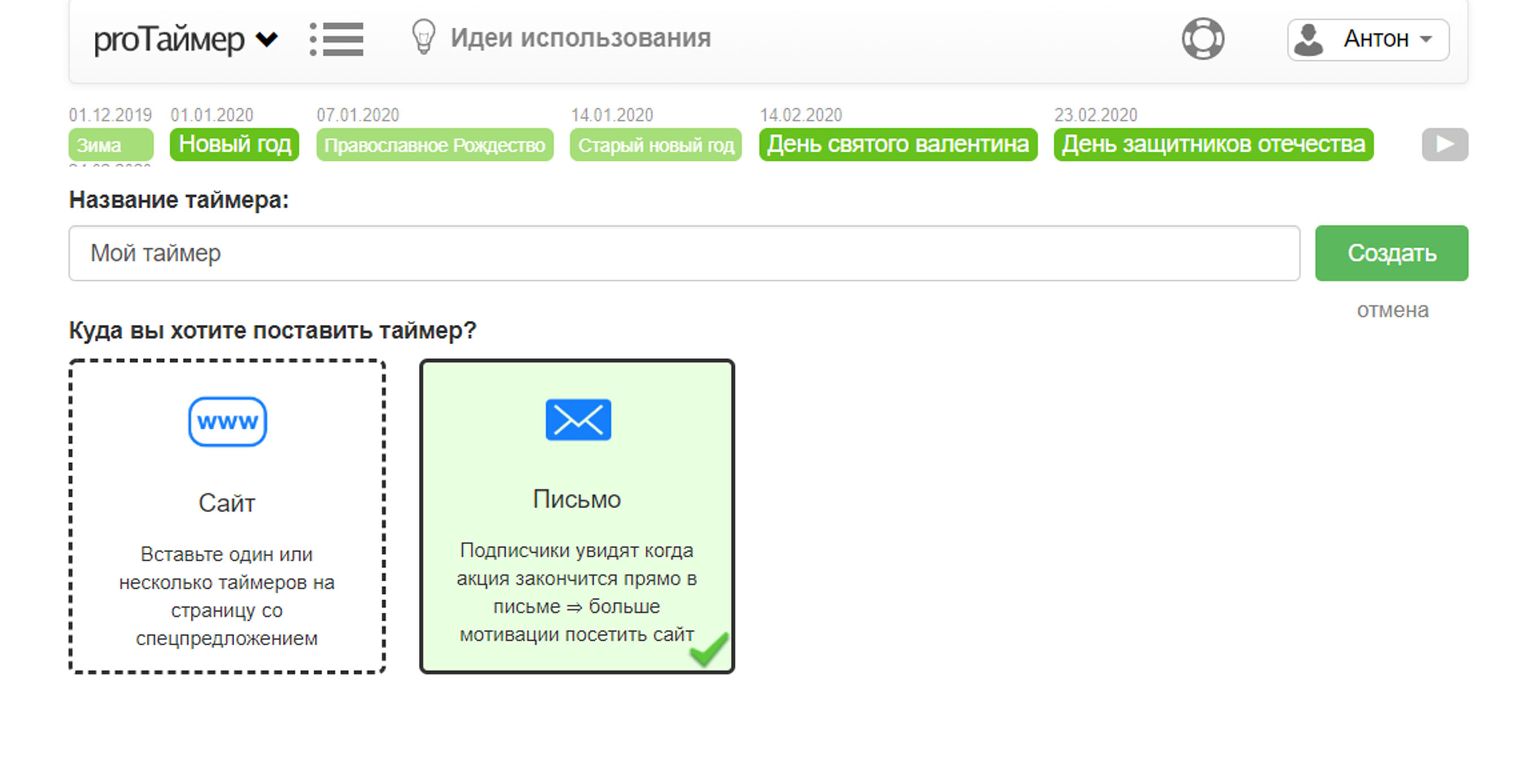Image resolution: width=1517 pixels, height=784 pixels.
Task: Open the timer list icon
Action: (x=337, y=39)
